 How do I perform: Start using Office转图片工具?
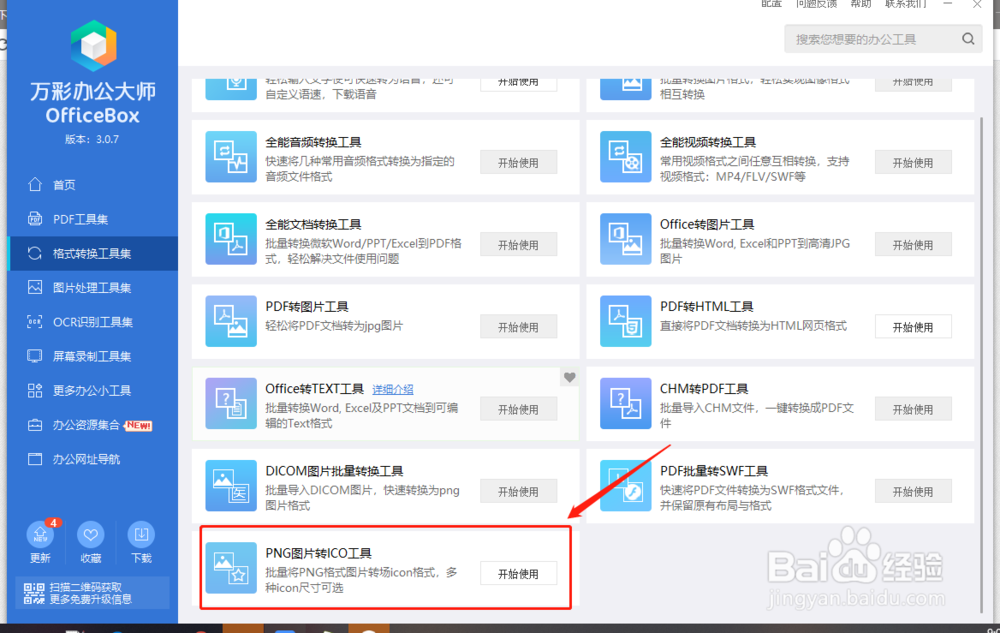pyautogui.click(x=913, y=245)
